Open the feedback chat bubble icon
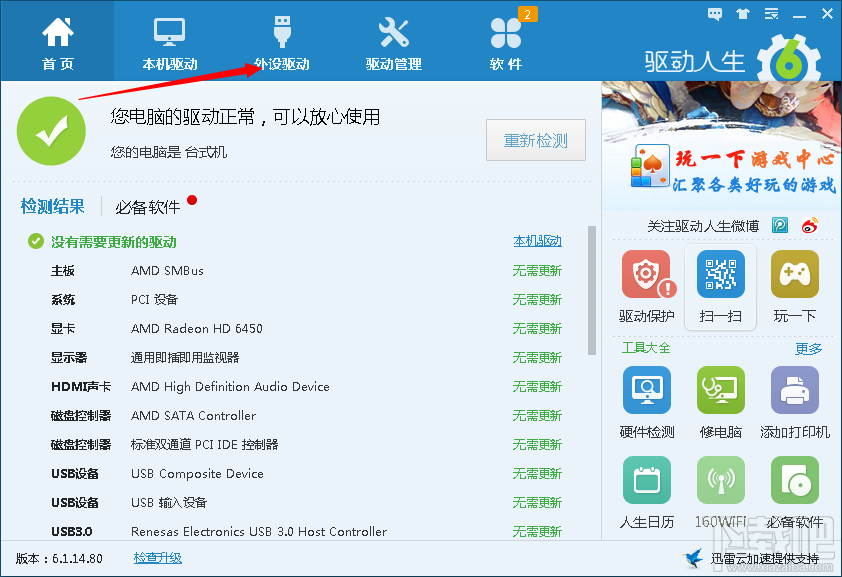The image size is (842, 577). (x=715, y=14)
